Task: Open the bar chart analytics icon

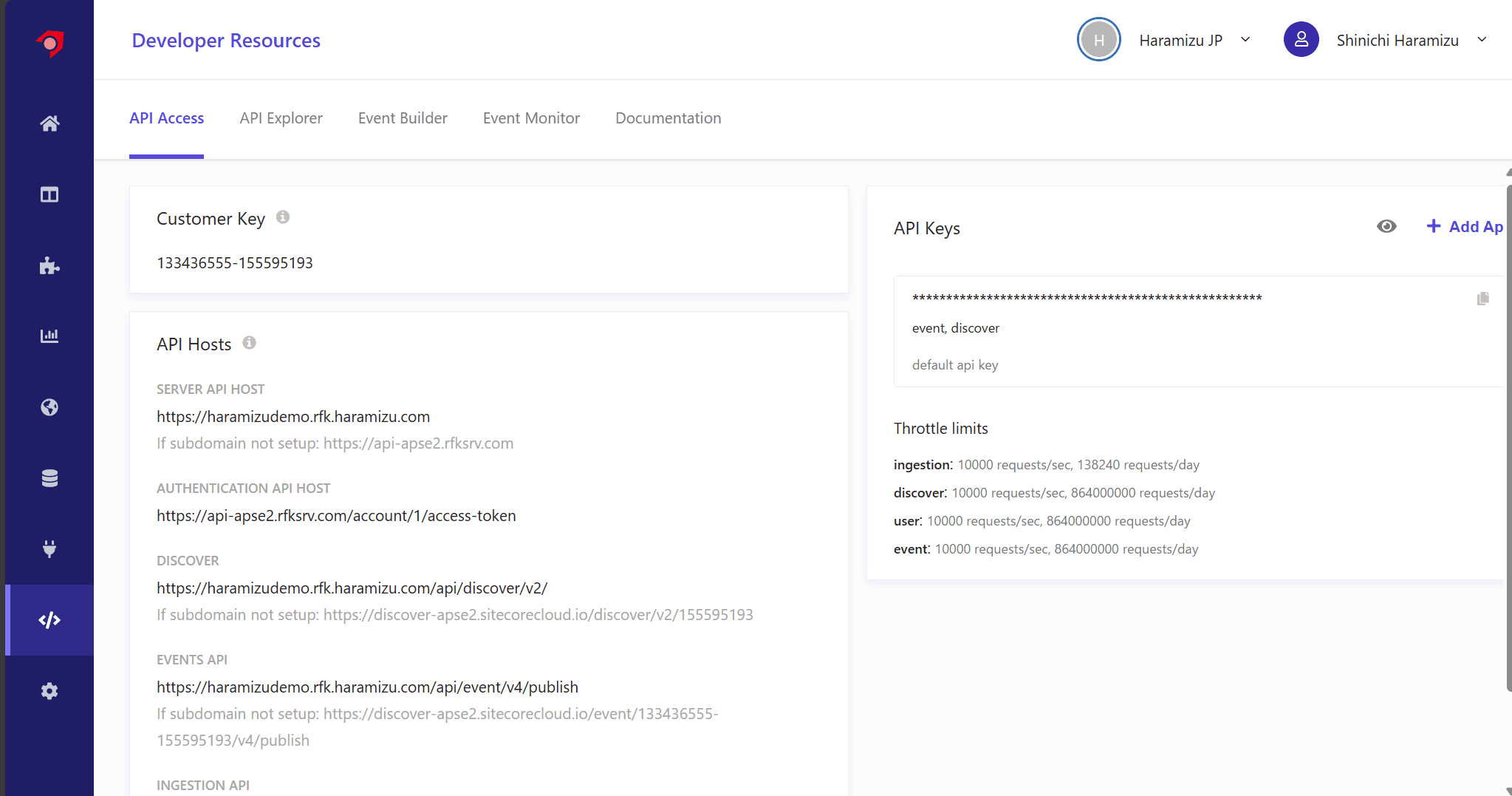Action: [x=49, y=336]
